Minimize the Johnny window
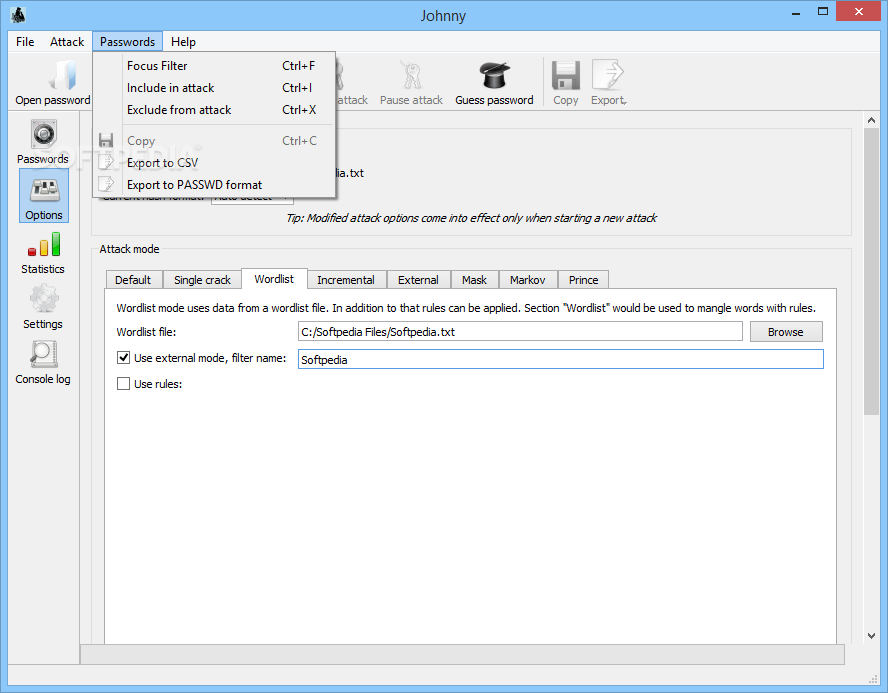This screenshot has height=693, width=888. [x=796, y=12]
